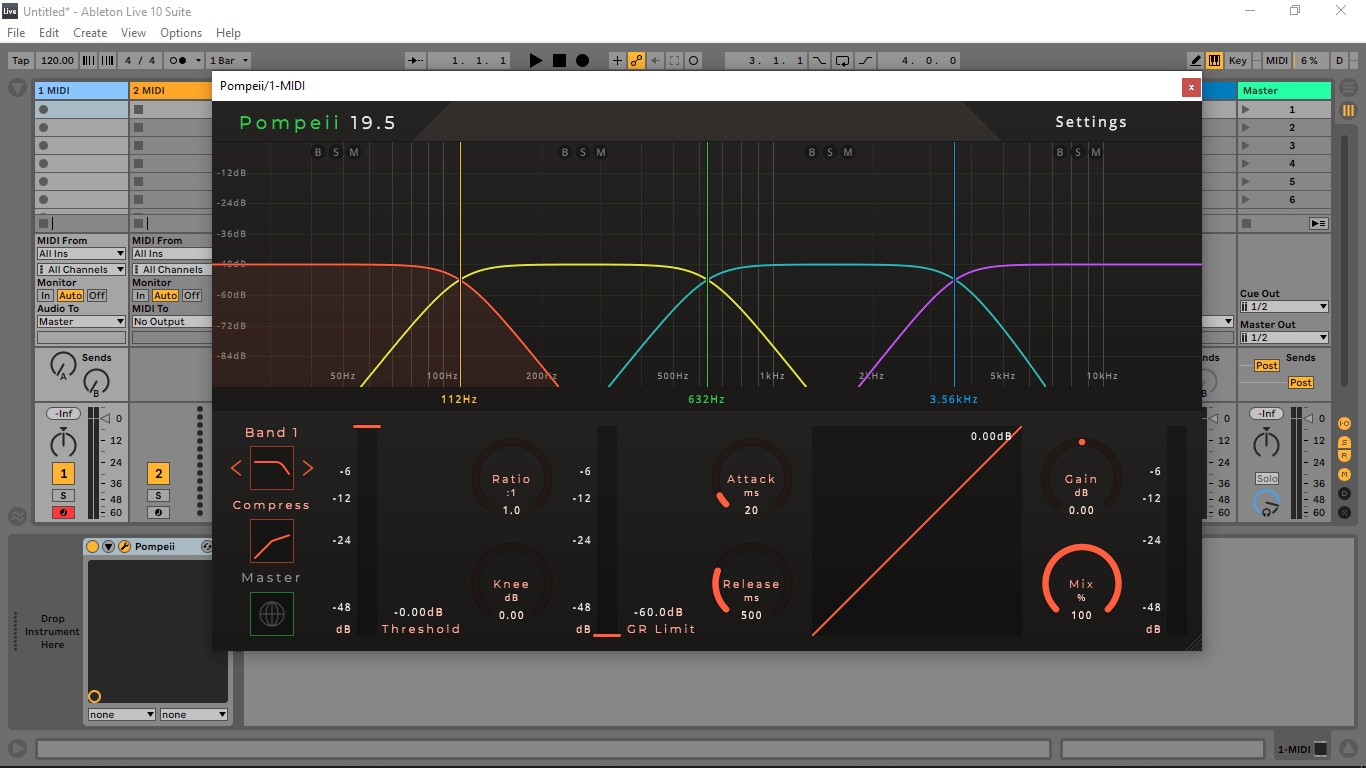Close the Pompeii plugin window

tap(1191, 87)
